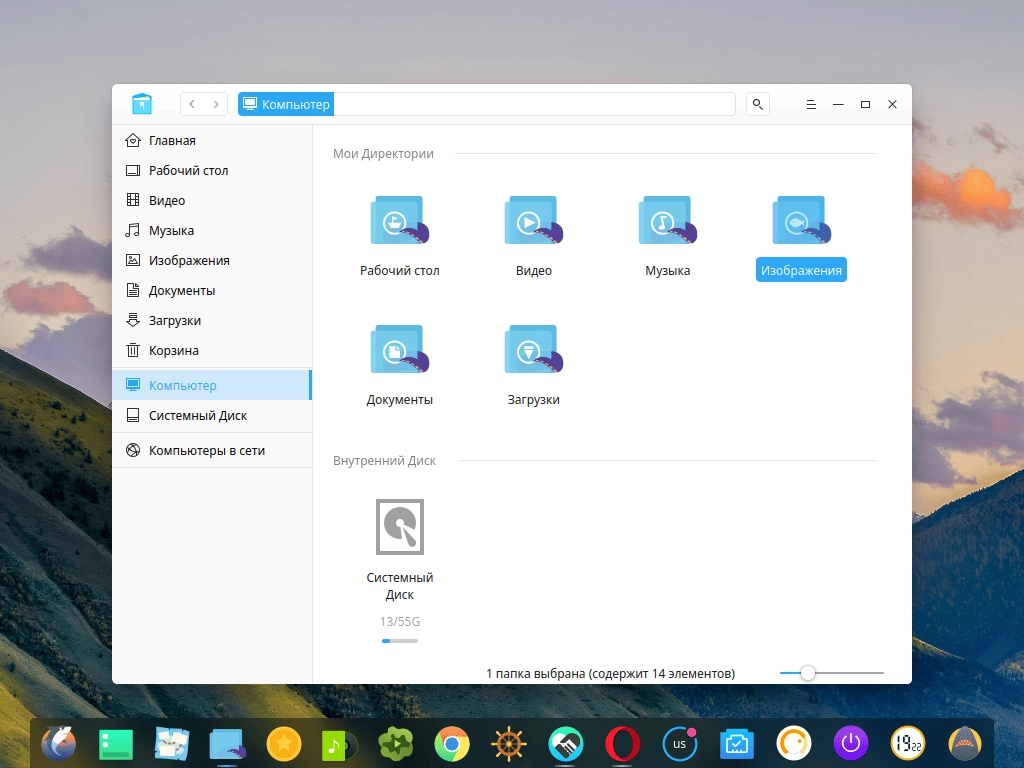Open the blue clipboard checkmark dock icon
The width and height of the screenshot is (1024, 768).
pyautogui.click(x=737, y=744)
